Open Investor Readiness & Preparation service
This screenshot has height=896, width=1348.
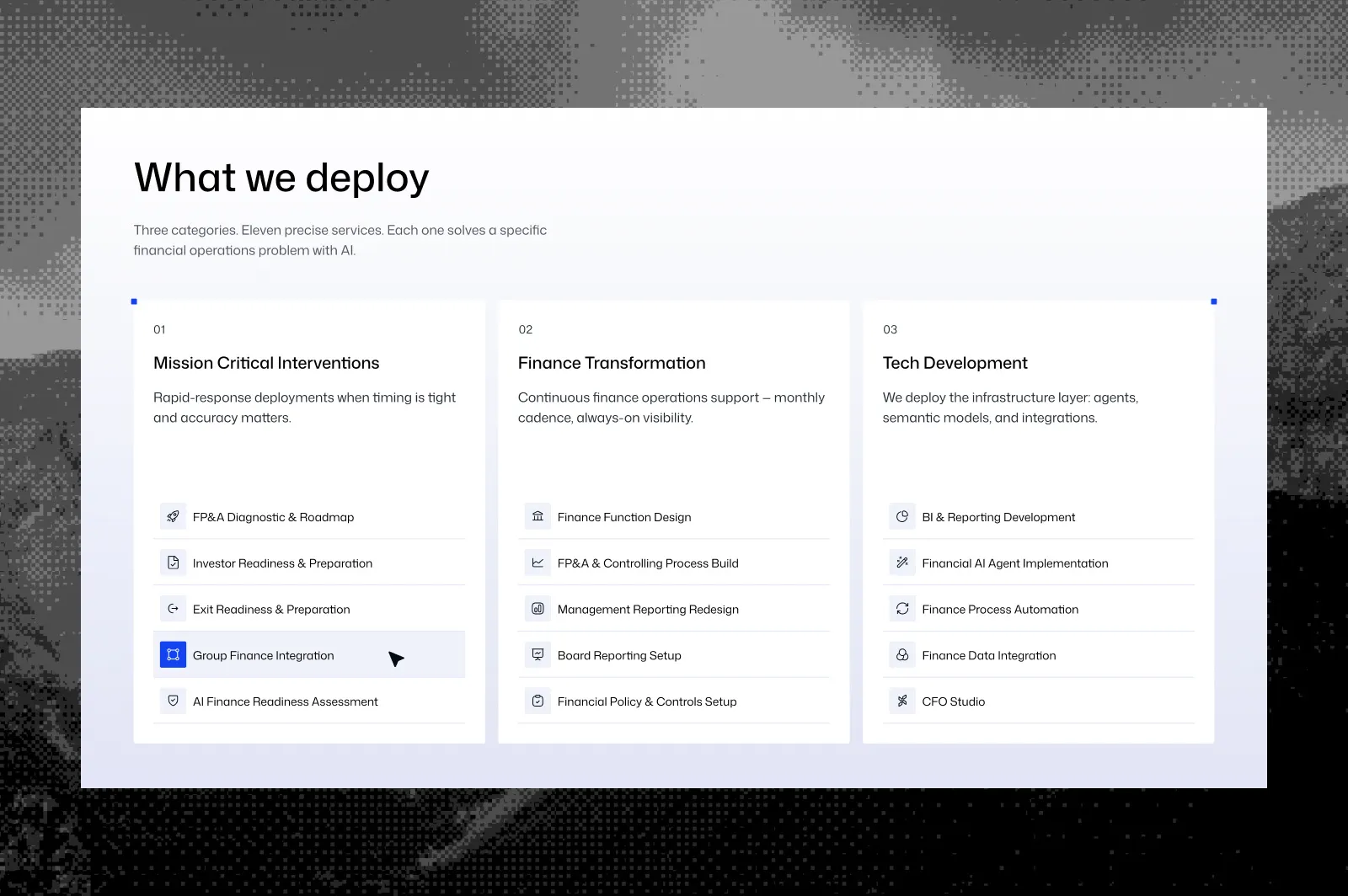(x=309, y=563)
